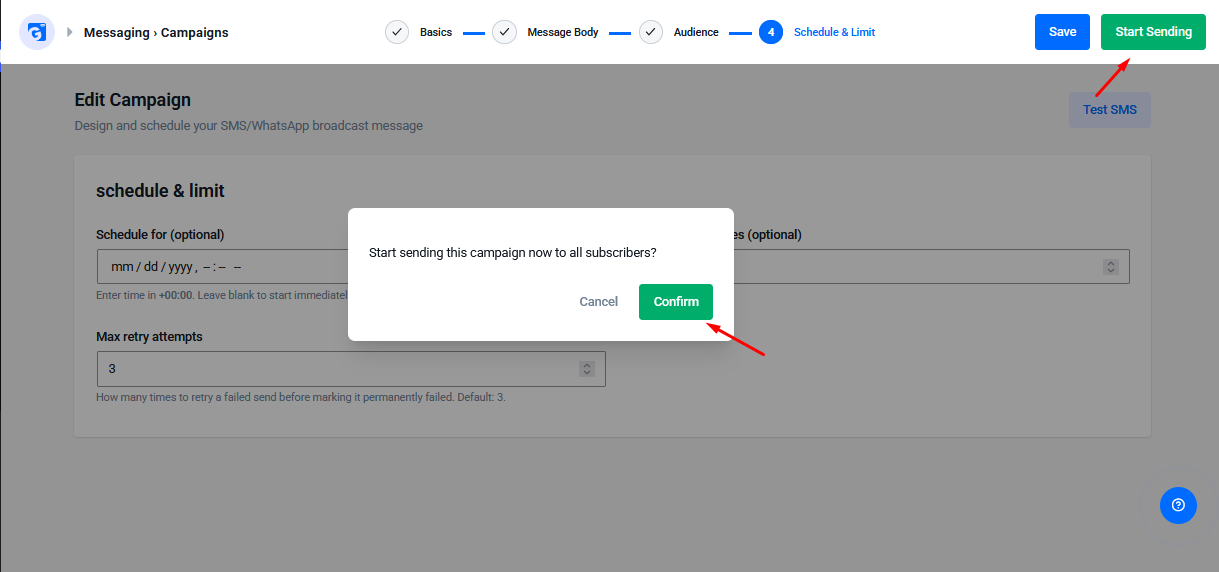Open the Message Body step

[x=563, y=32]
